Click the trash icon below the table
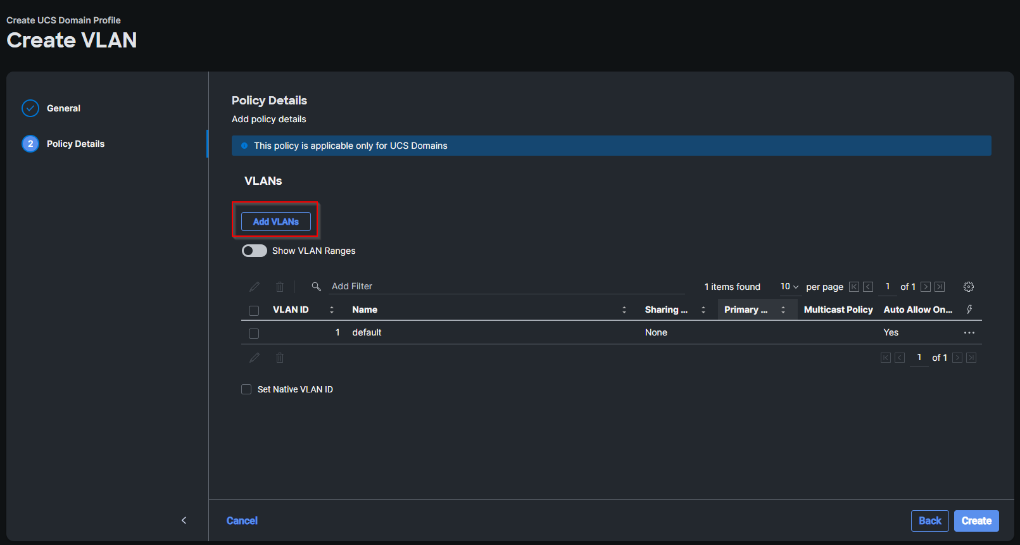The image size is (1020, 545). [x=280, y=358]
